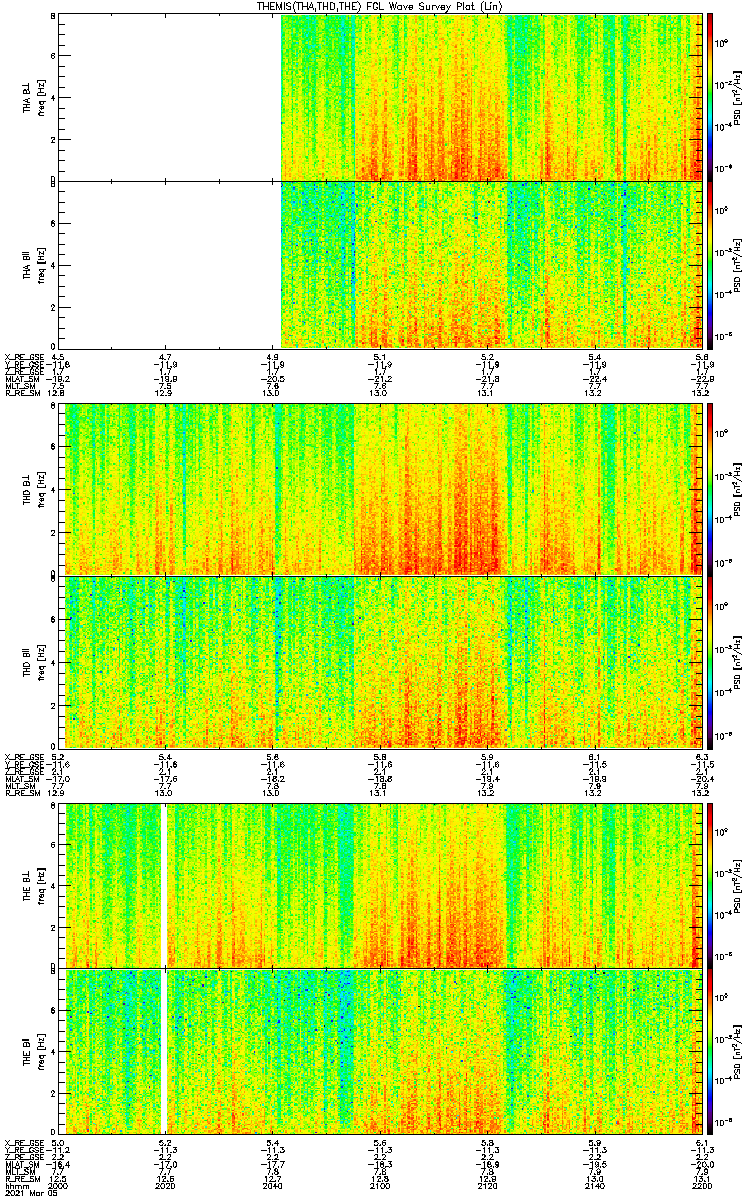The width and height of the screenshot is (750, 1200).
Task: Click X_RE_GSE value 5.6 under THD panels
Action: pyautogui.click(x=273, y=755)
